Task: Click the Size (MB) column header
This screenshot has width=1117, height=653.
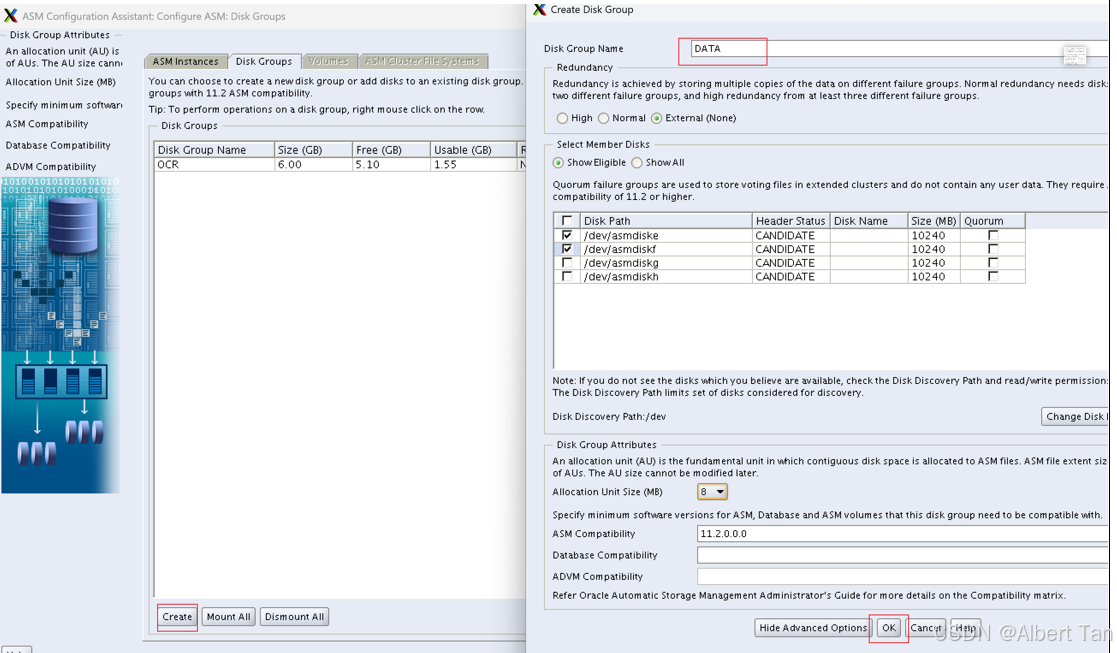Action: 934,221
